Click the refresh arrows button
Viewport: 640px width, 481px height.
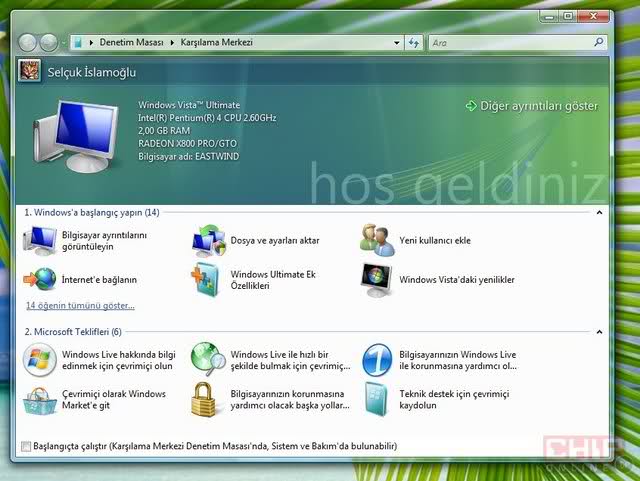coord(414,42)
